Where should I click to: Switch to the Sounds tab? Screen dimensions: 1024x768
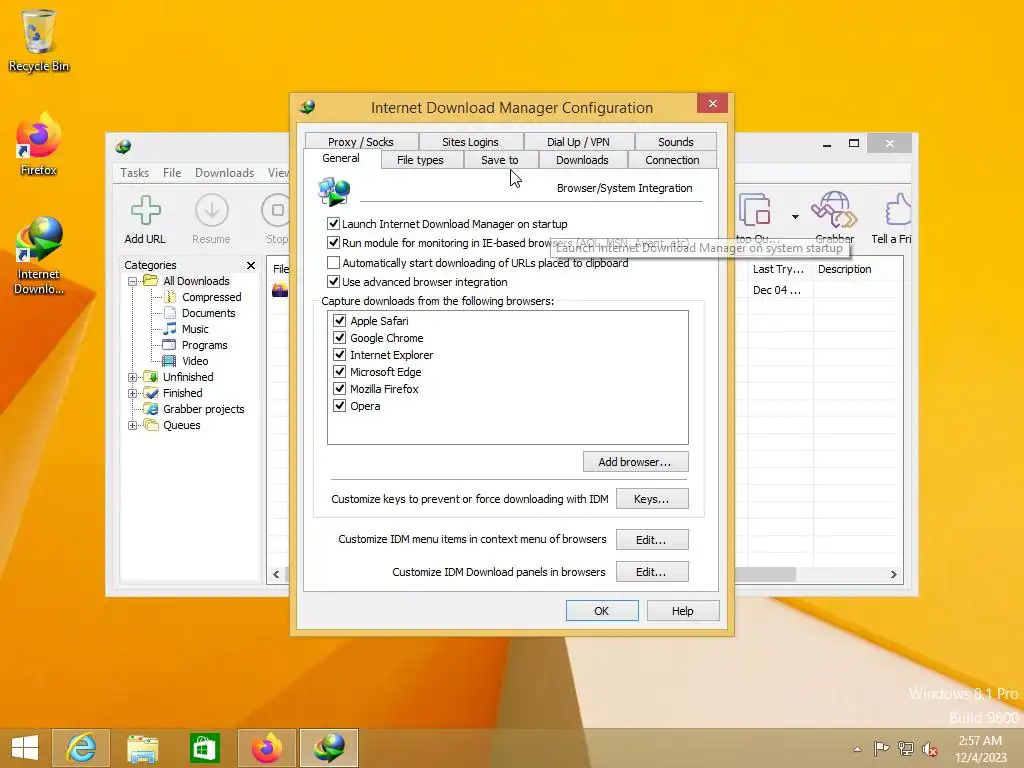(x=676, y=142)
